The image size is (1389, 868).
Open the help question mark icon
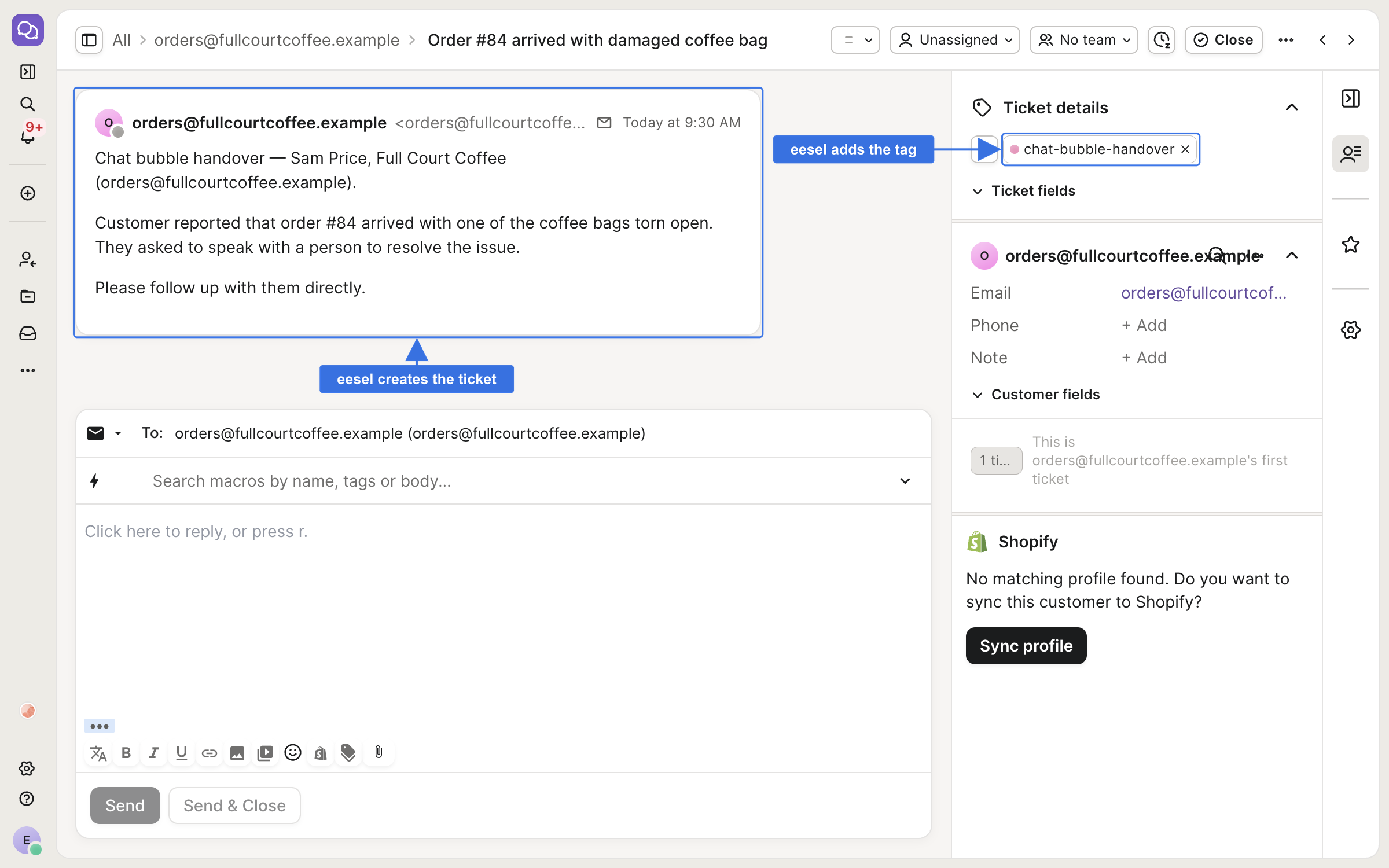(27, 799)
